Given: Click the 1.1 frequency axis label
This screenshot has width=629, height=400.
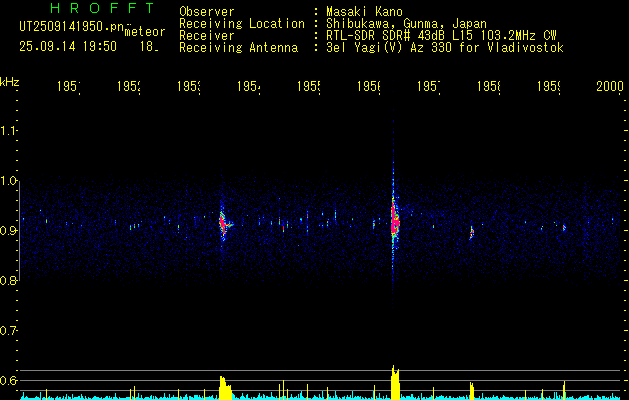Looking at the screenshot, I should click(x=9, y=131).
